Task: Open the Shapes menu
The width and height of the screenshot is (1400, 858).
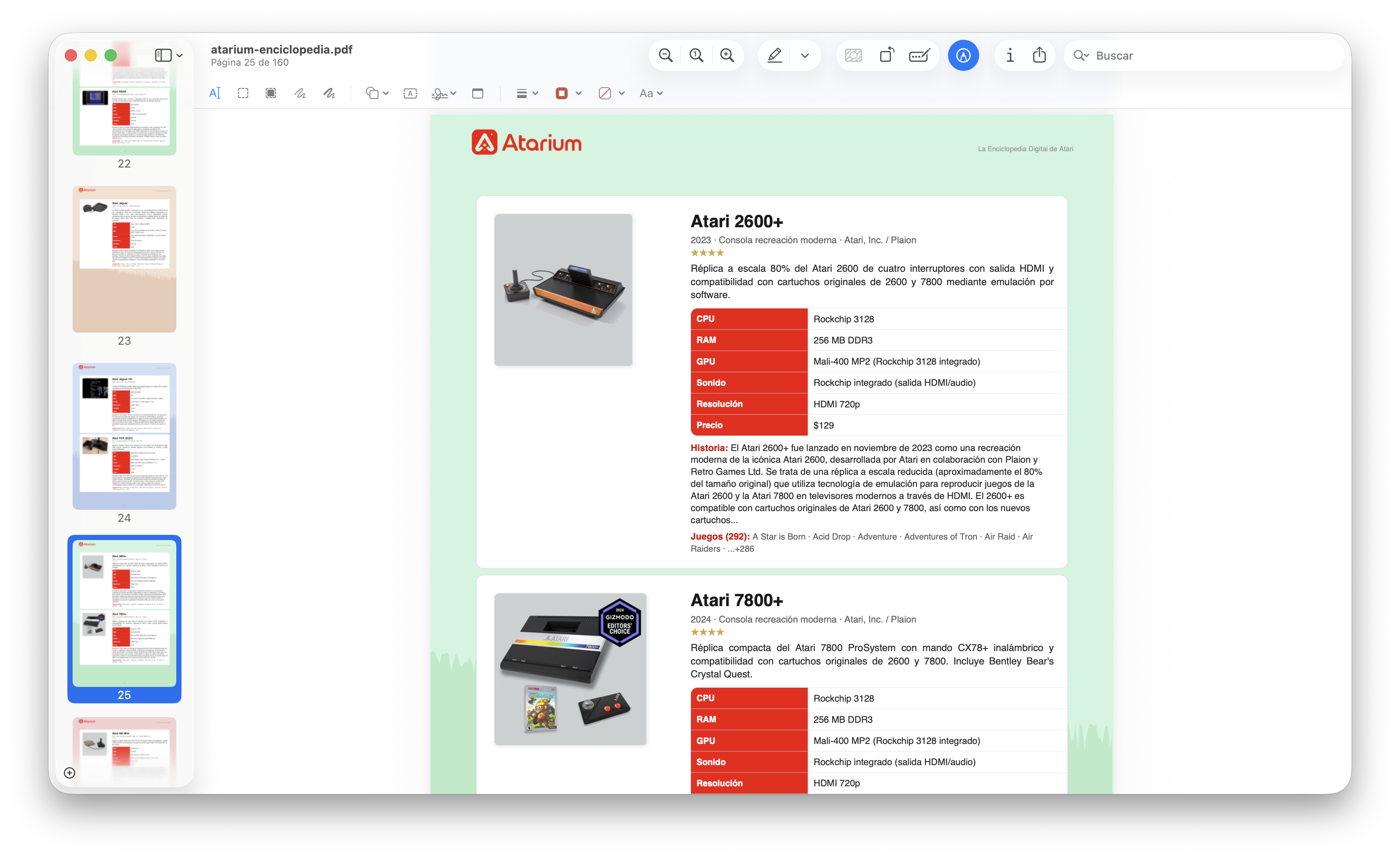Action: [x=377, y=93]
